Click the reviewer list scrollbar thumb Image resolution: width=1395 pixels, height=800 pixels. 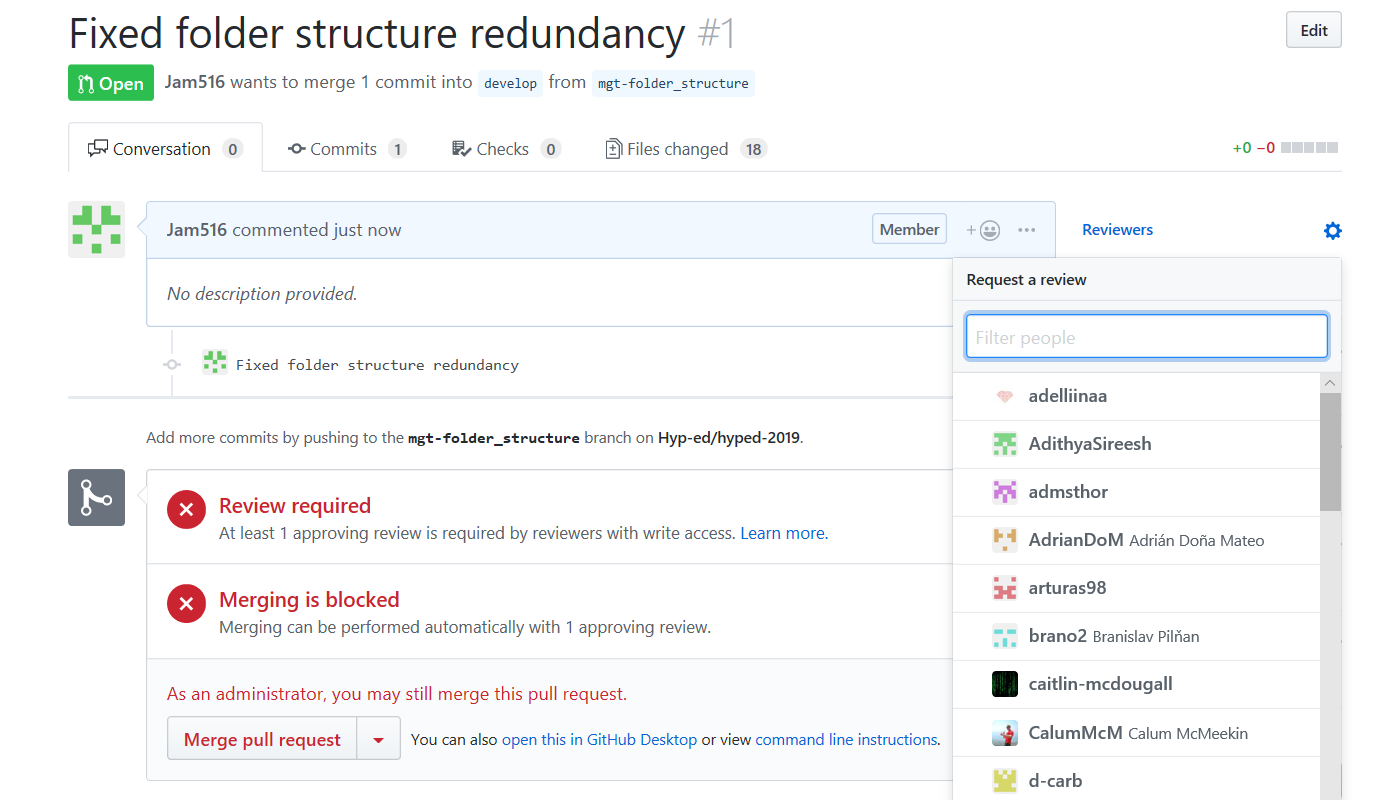[1330, 452]
